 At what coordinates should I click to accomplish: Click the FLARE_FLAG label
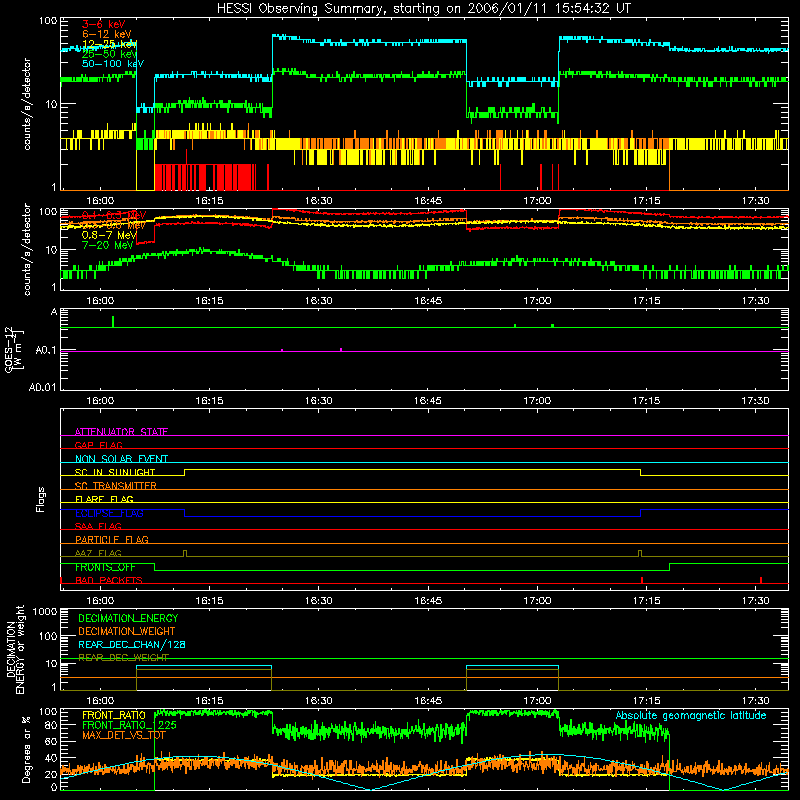[x=104, y=499]
